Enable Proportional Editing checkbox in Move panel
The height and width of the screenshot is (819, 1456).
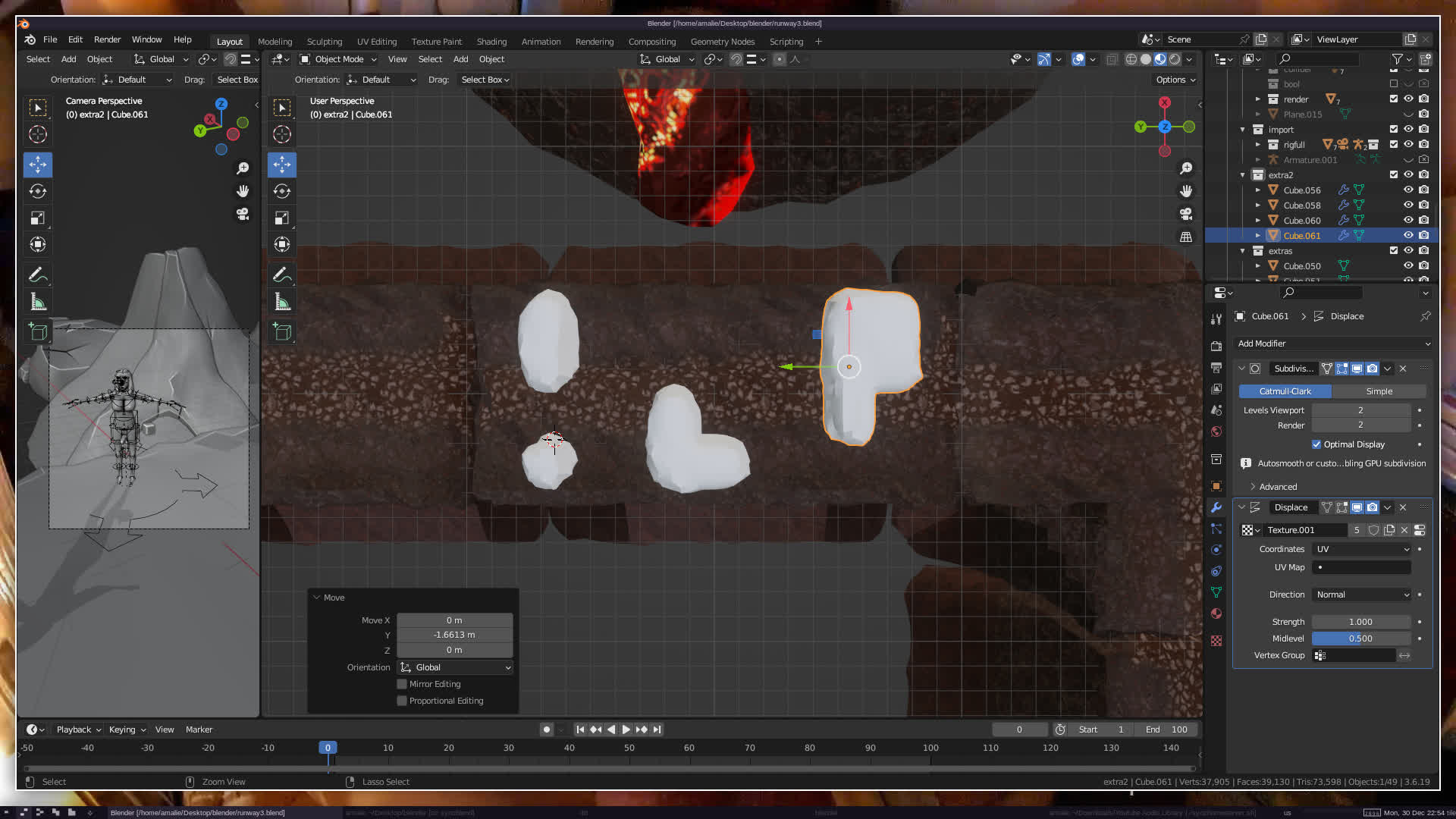click(402, 701)
